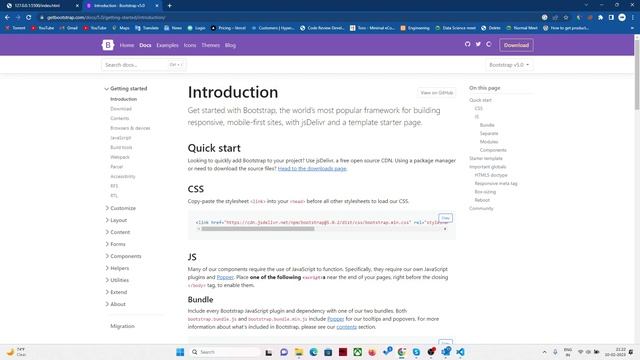Jump to Starter template in On this page

(x=486, y=158)
